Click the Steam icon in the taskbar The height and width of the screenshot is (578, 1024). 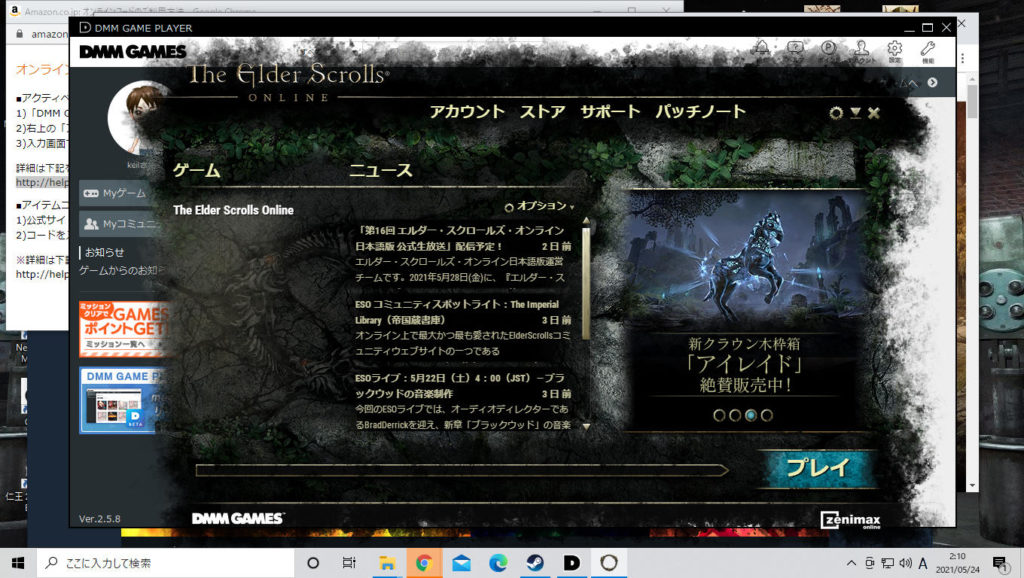click(534, 562)
